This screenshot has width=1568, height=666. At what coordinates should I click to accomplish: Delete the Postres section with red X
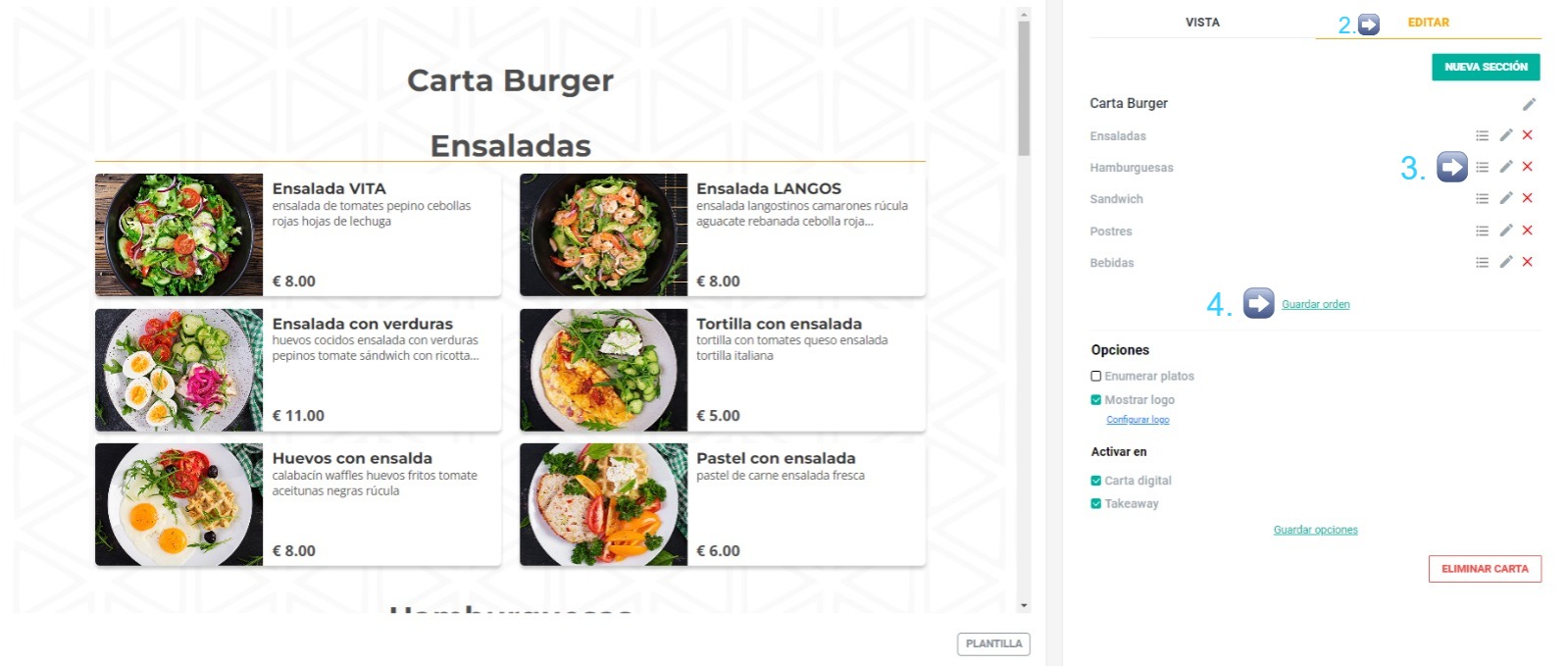click(1527, 231)
